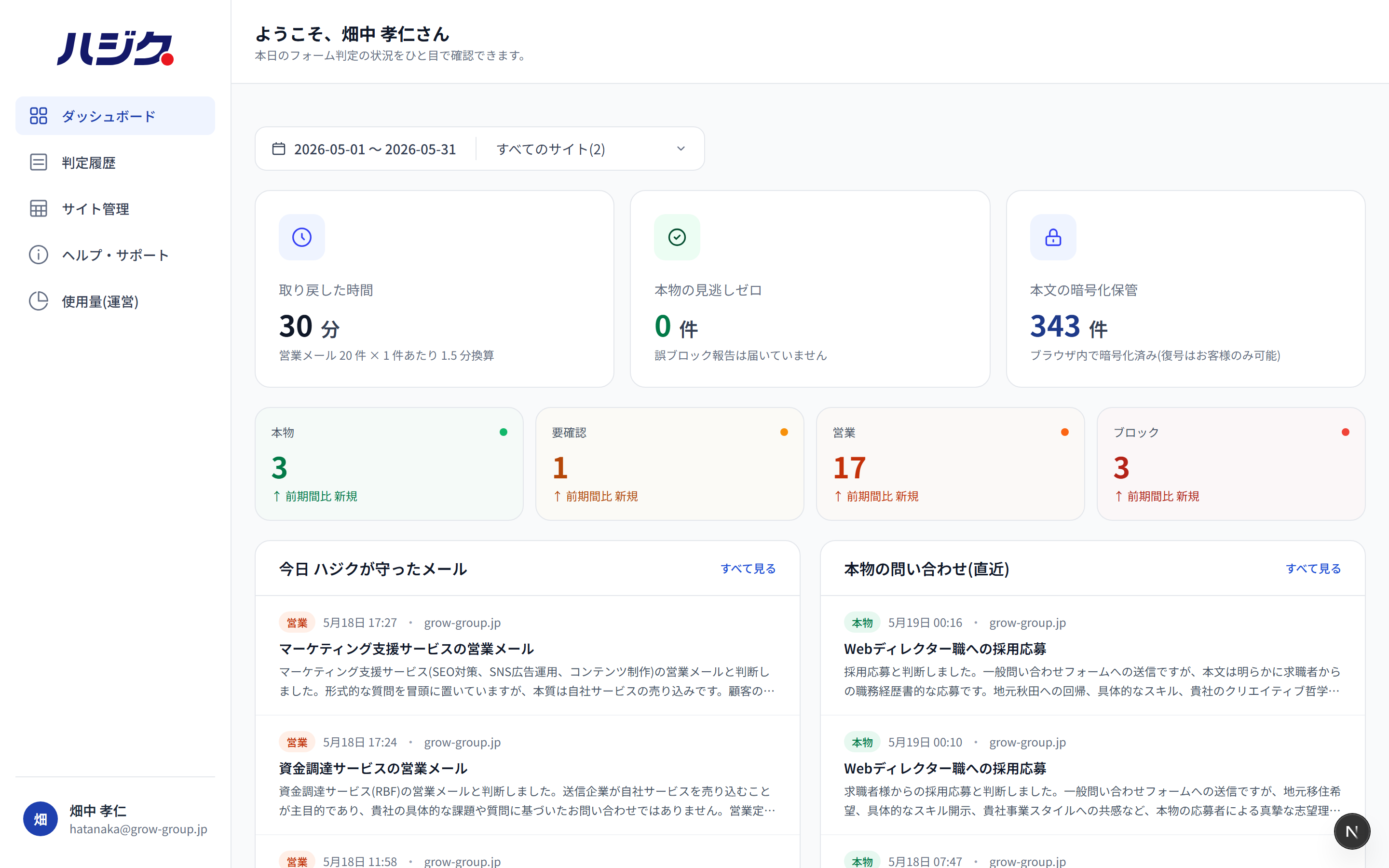
Task: Open the 5月19日 00:10 Webディレクター職への採用応募 entry
Action: [x=1093, y=775]
